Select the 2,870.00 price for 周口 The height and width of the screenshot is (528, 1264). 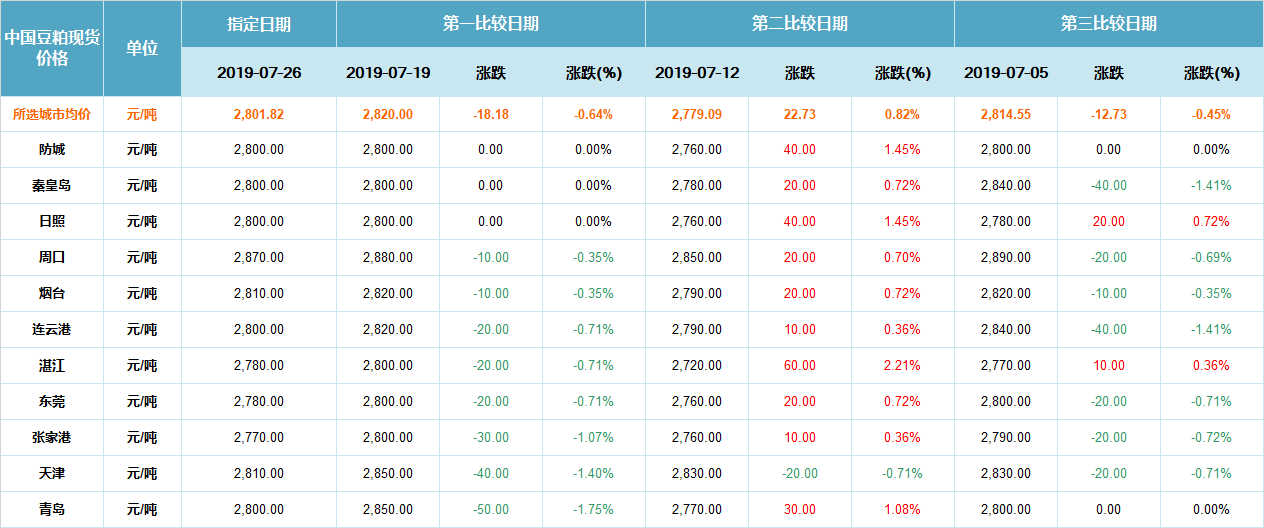click(x=258, y=257)
